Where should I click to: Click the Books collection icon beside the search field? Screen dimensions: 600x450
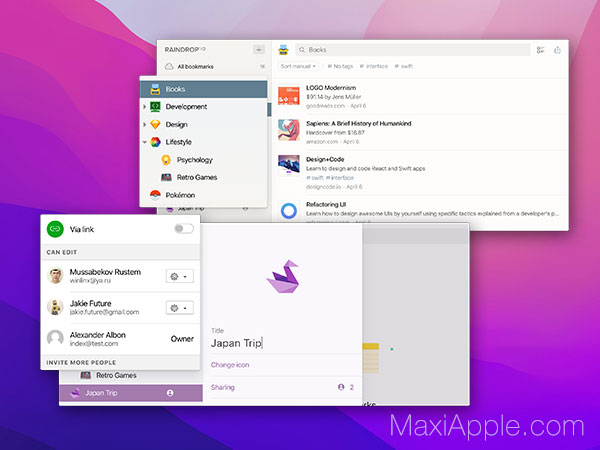(283, 50)
